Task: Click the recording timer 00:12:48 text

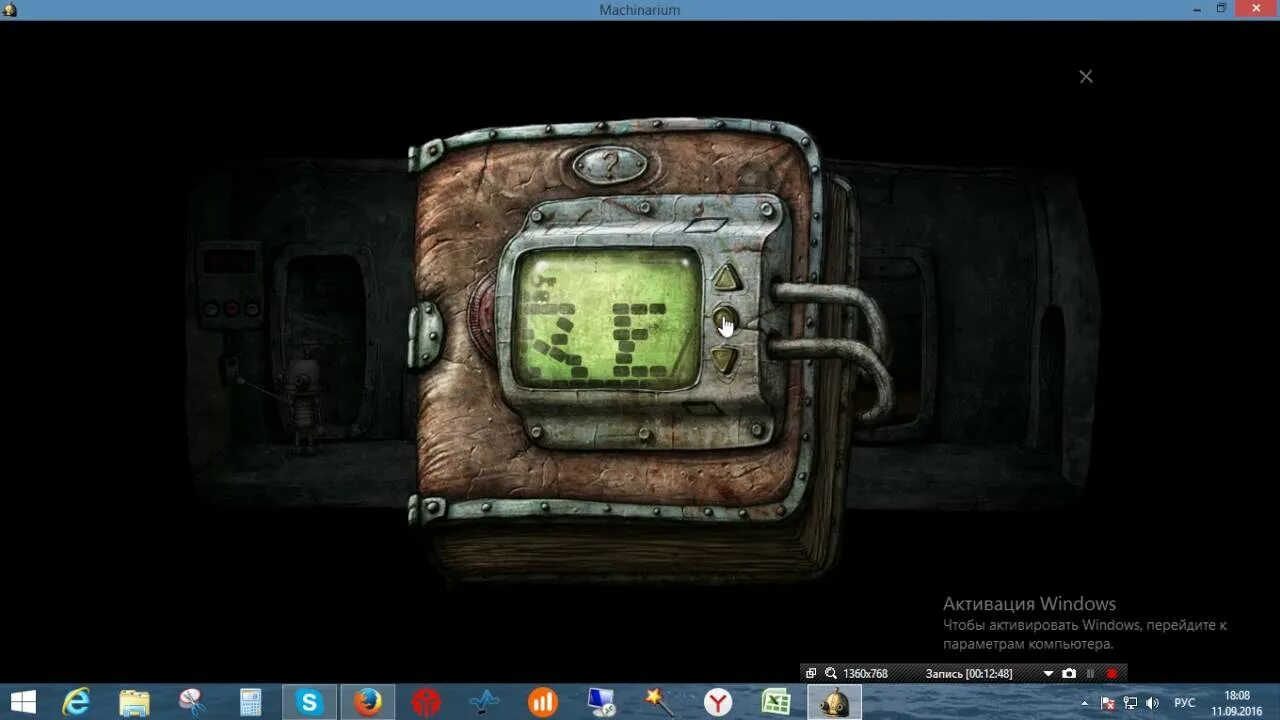Action: coord(969,674)
